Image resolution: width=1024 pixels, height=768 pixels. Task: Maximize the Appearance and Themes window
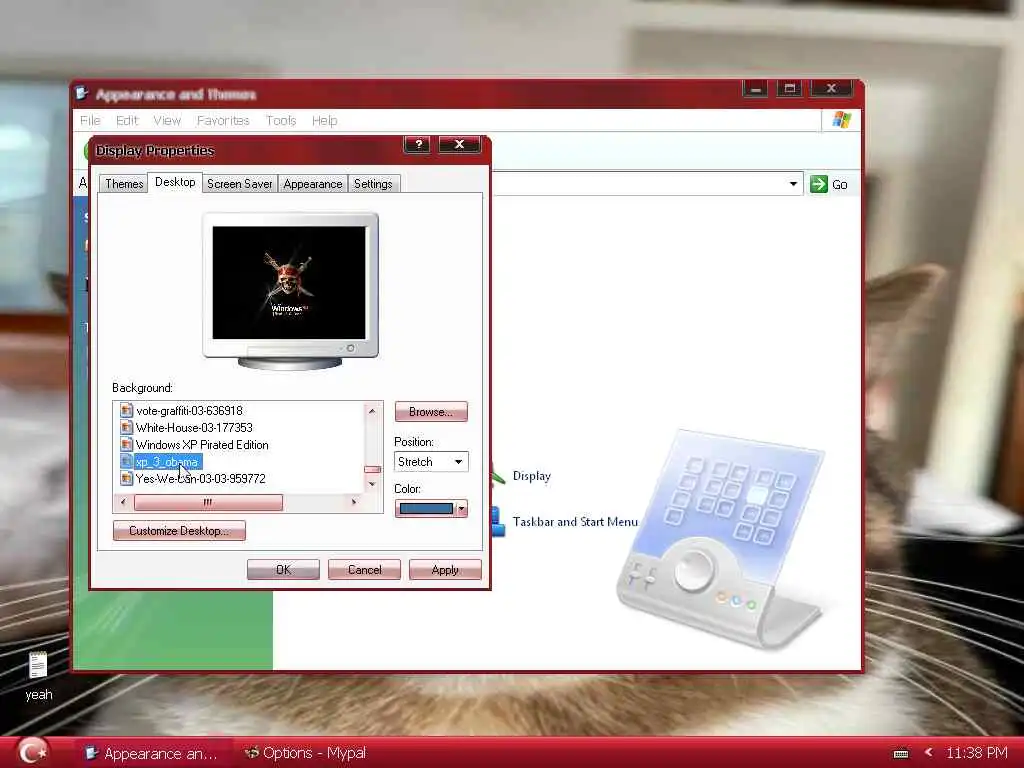coord(789,88)
